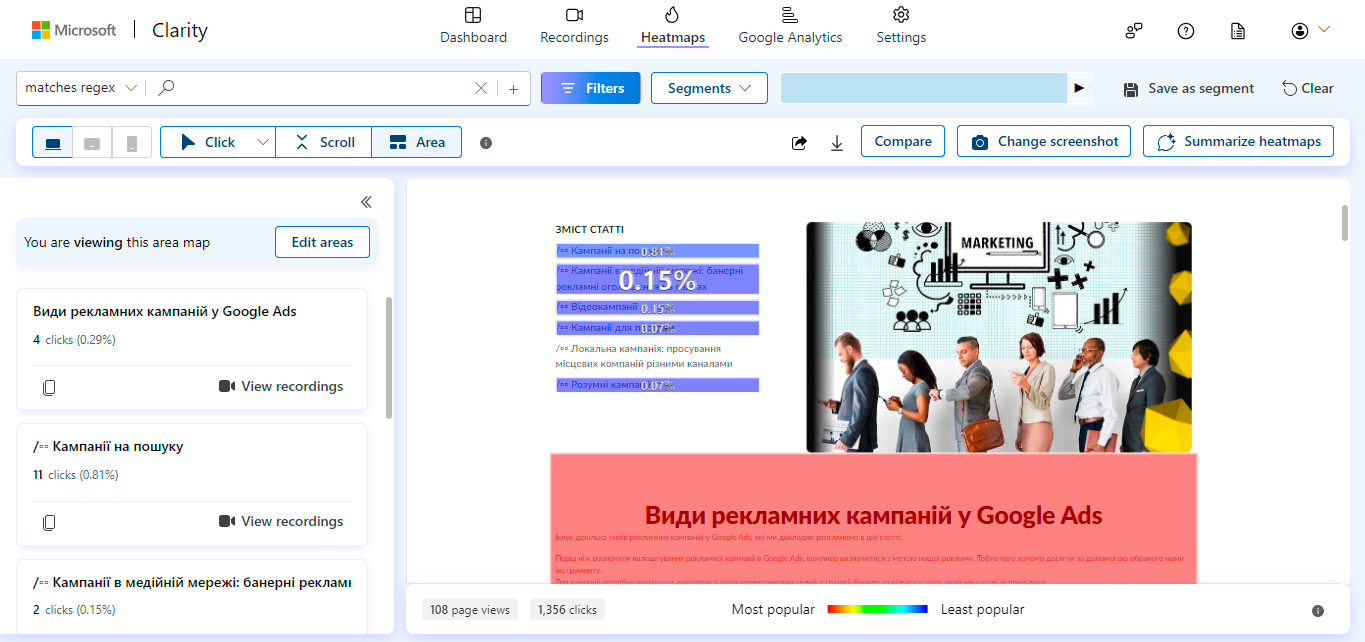Click the left panel scrollbar
Viewport: 1365px width, 642px height.
click(389, 357)
